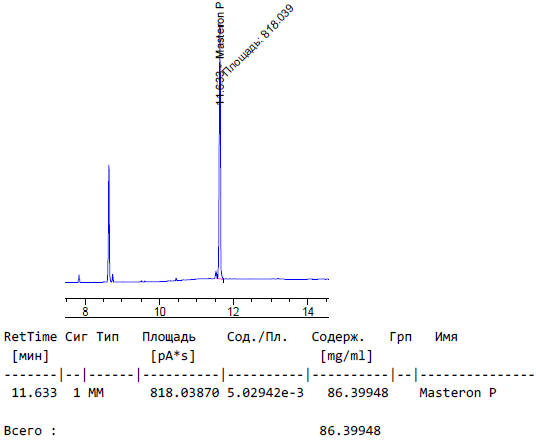Click the retention time value 11.633
The height and width of the screenshot is (441, 536).
34,393
